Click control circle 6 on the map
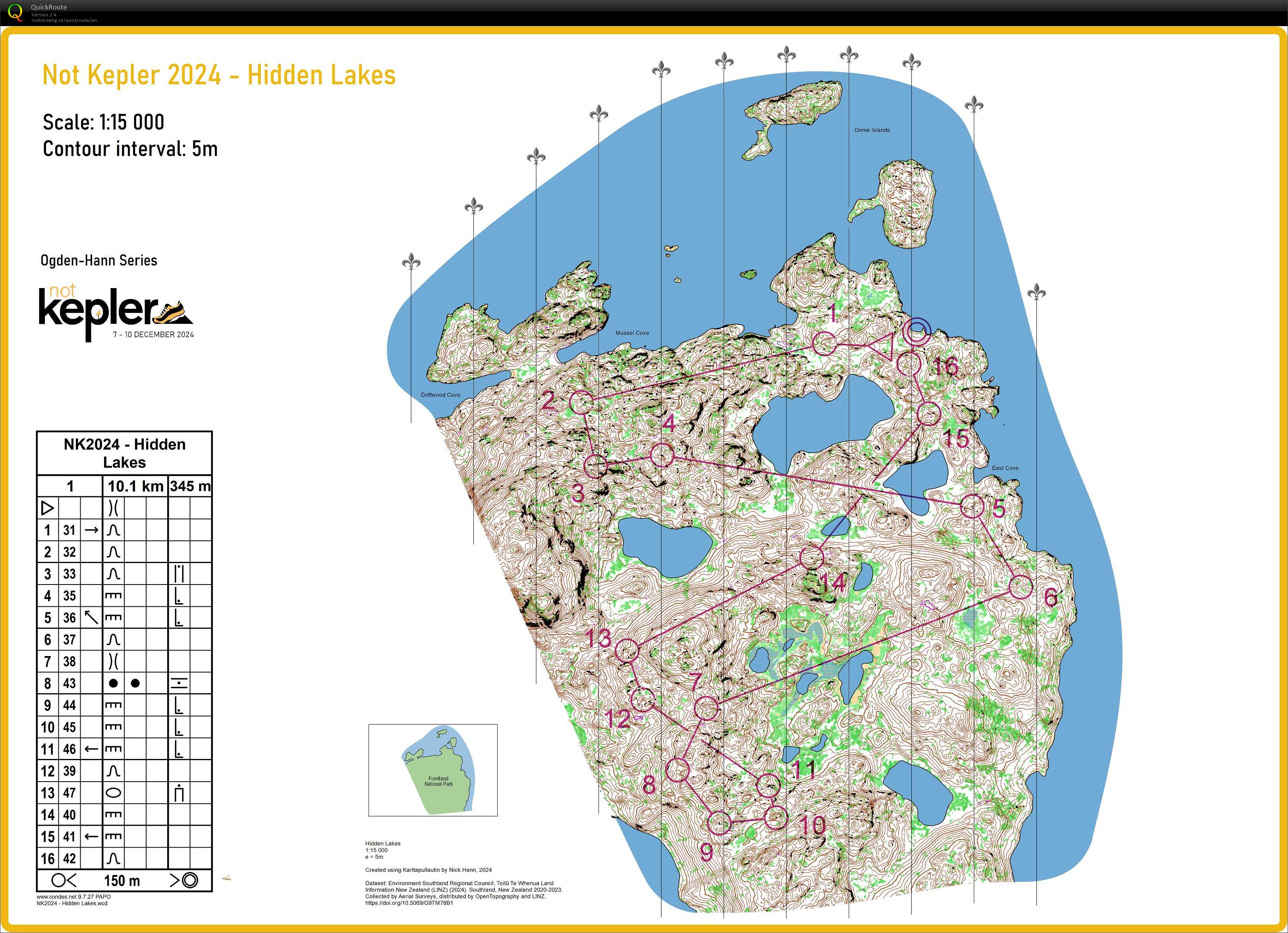The height and width of the screenshot is (933, 1288). pos(1021,587)
